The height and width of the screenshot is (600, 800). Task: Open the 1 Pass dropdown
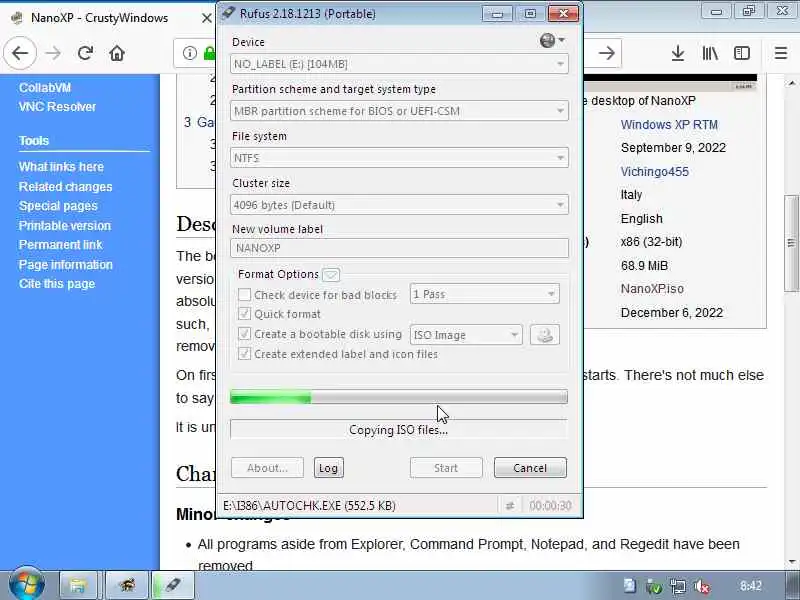click(485, 294)
